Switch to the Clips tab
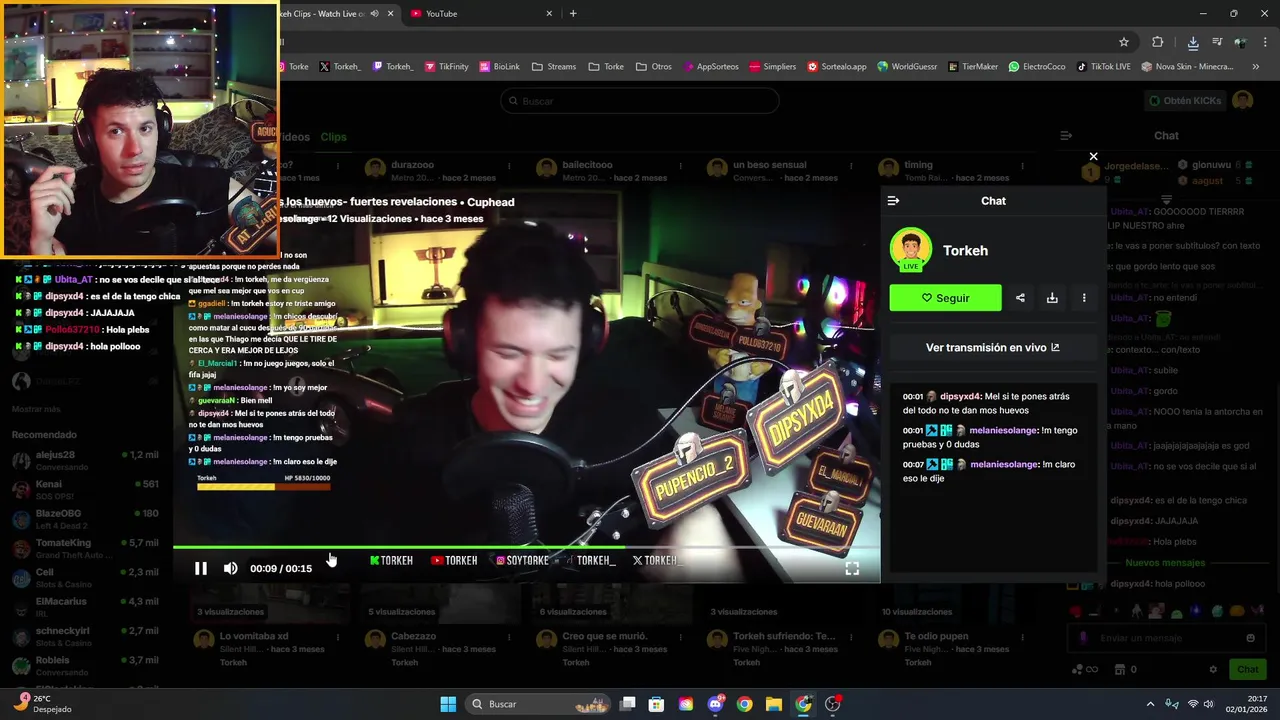Viewport: 1280px width, 720px height. [x=333, y=137]
